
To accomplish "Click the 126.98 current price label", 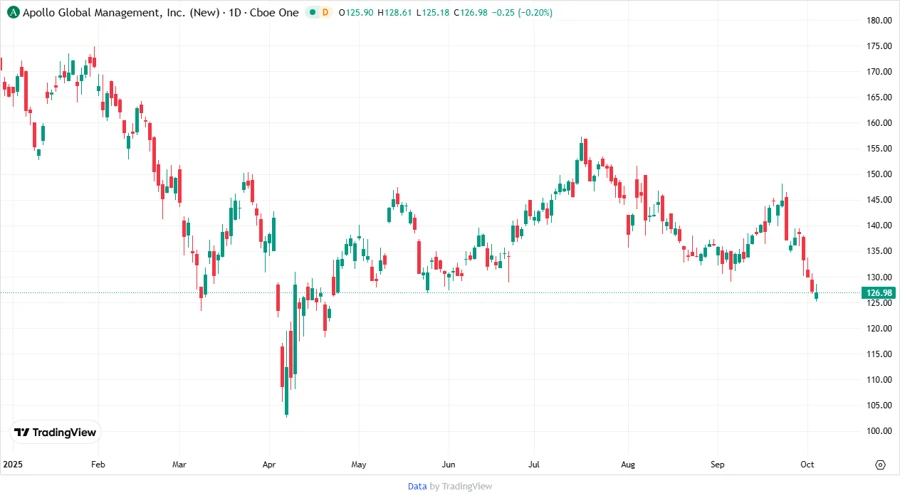I will pyautogui.click(x=878, y=293).
